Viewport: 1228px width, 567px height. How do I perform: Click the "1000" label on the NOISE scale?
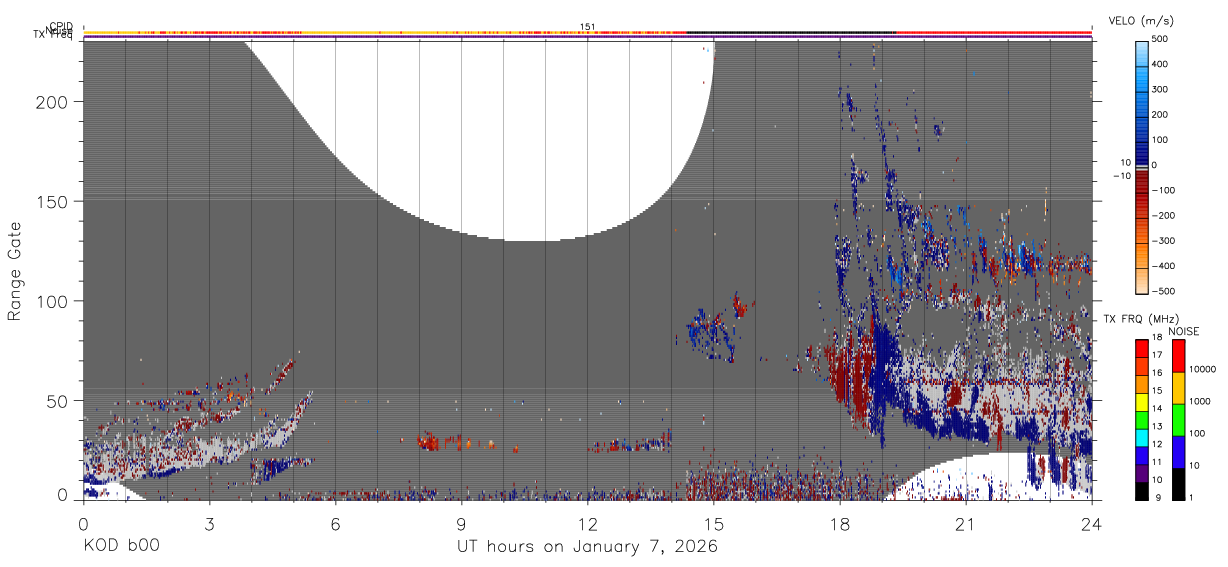[1202, 401]
